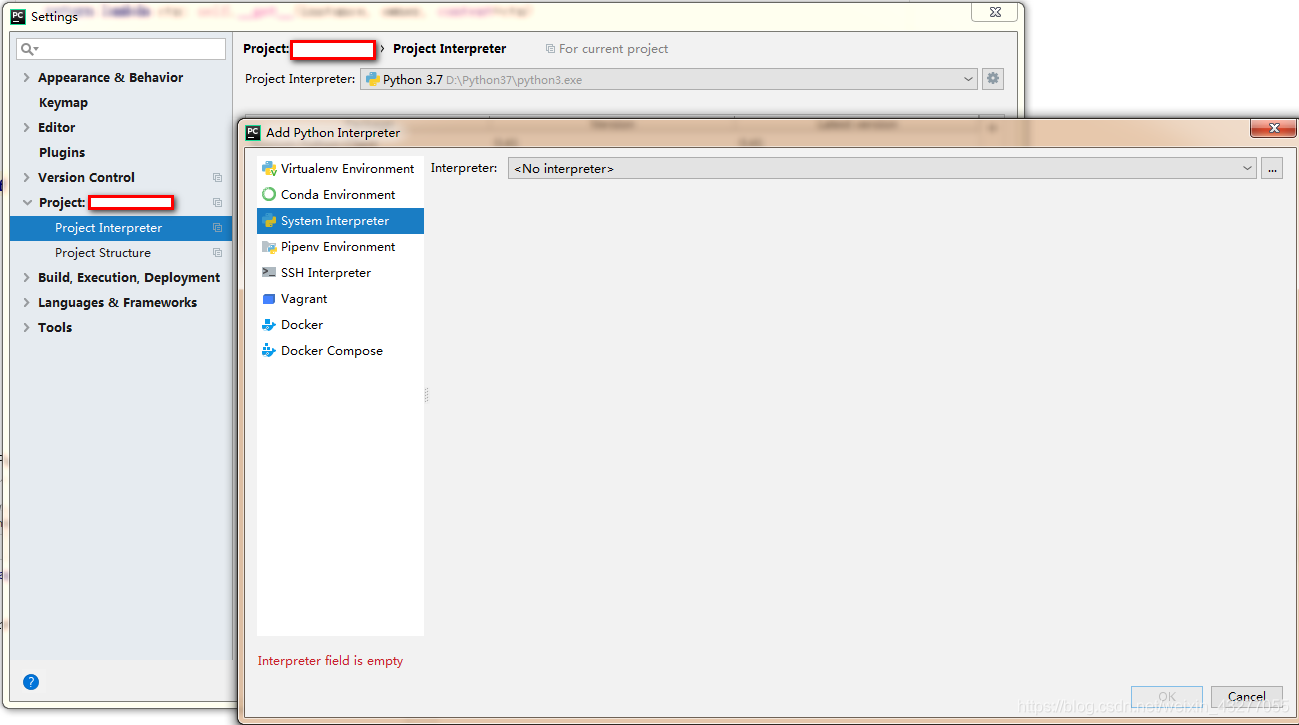Click the help question mark icon in Settings
This screenshot has width=1299, height=725.
(x=31, y=682)
